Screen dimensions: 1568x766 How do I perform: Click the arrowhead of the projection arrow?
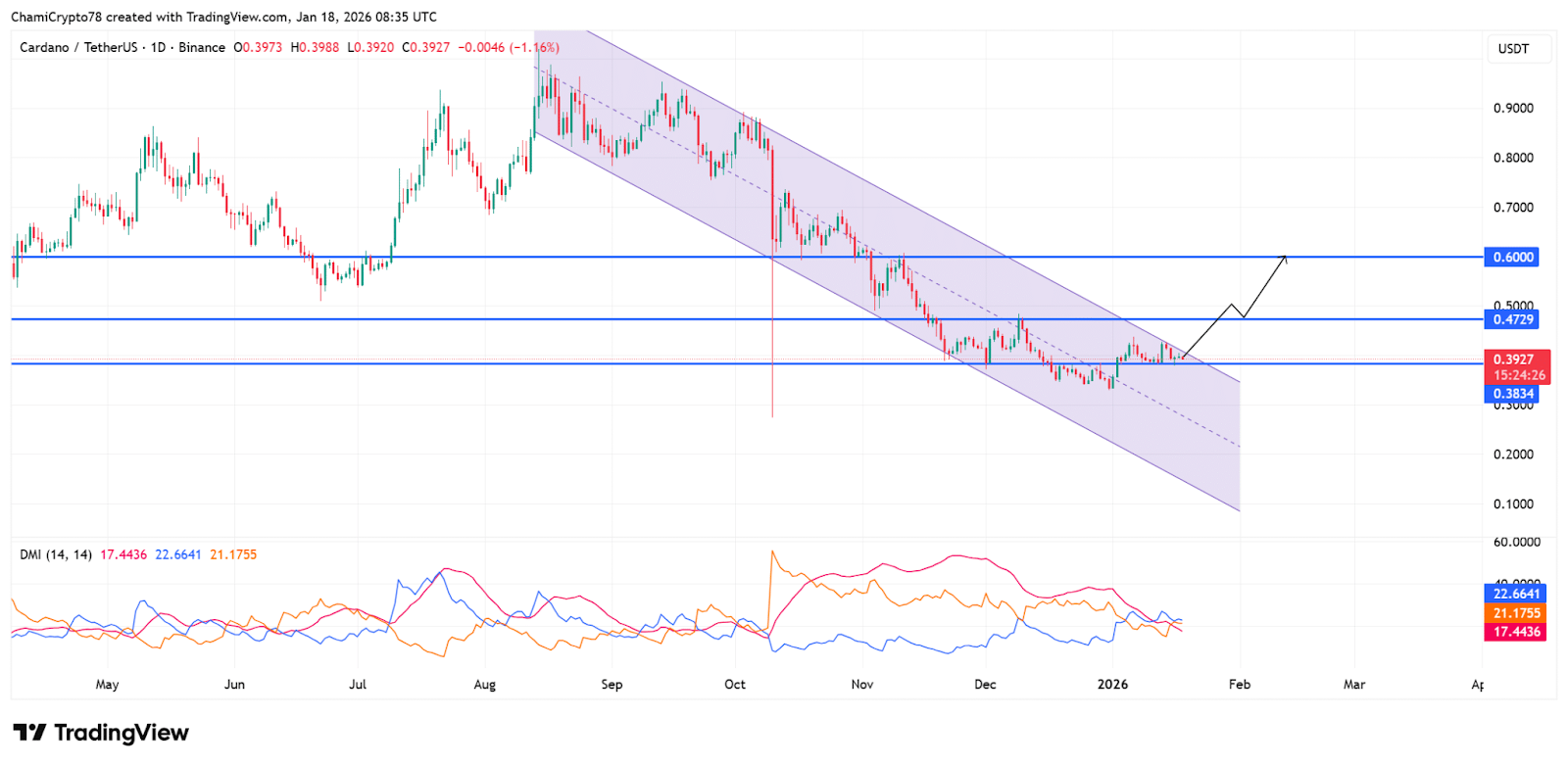(1285, 258)
